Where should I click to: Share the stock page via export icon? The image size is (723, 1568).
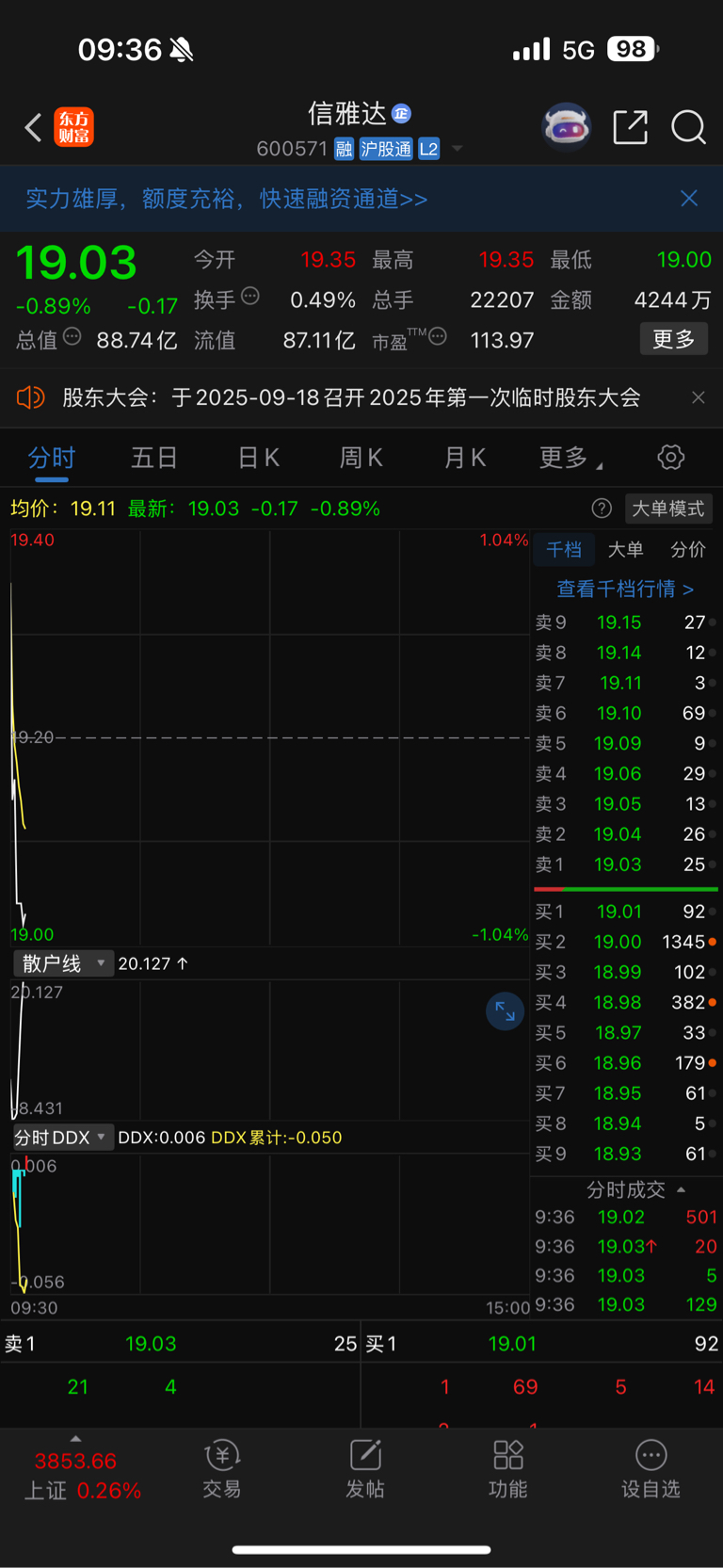coord(630,126)
